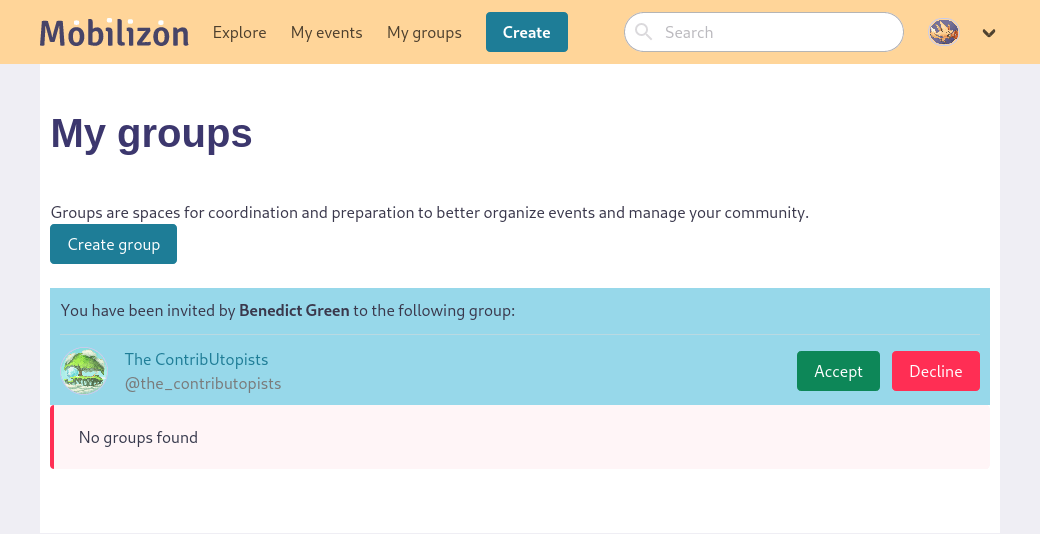Screen dimensions: 1040x534
Task: Open The ContribUtopists group link
Action: tap(196, 359)
